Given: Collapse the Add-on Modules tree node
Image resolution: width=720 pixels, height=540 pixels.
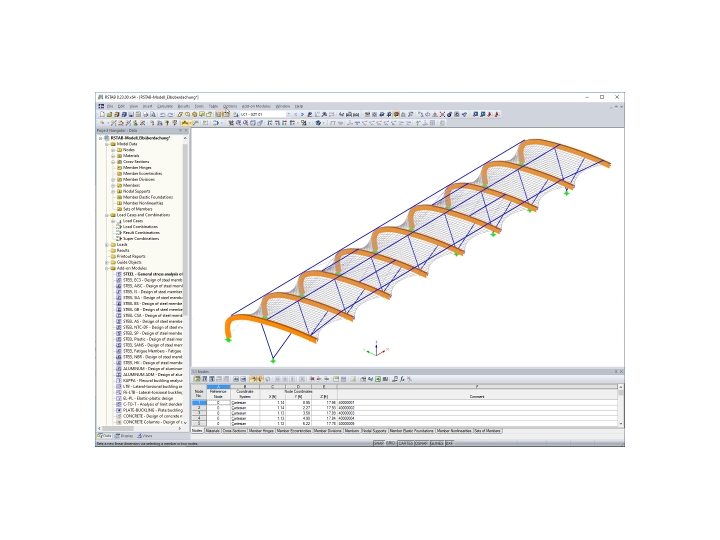Looking at the screenshot, I should 107,268.
